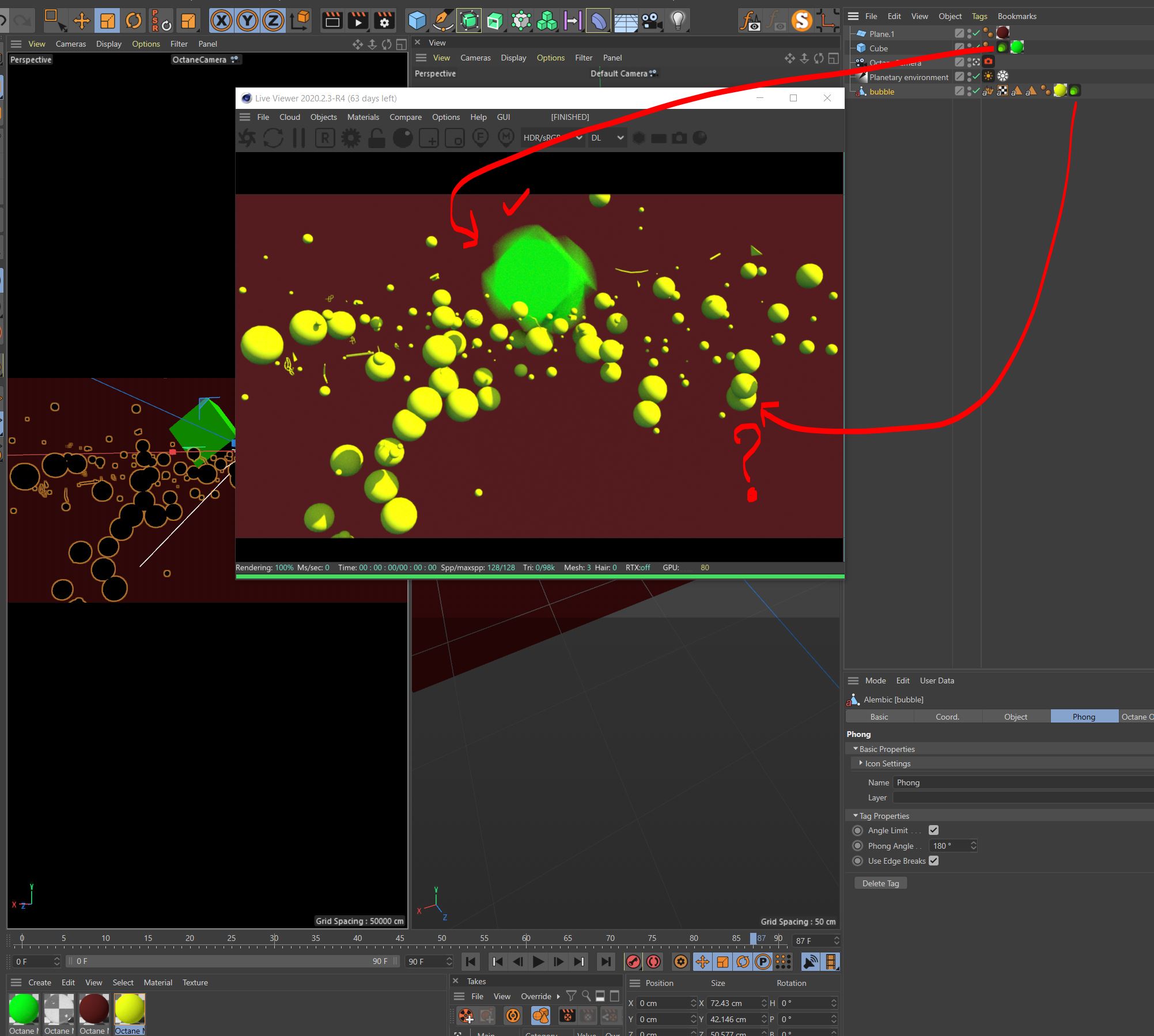Click the Light object icon
Screen dimensions: 1154x1036
click(x=678, y=21)
